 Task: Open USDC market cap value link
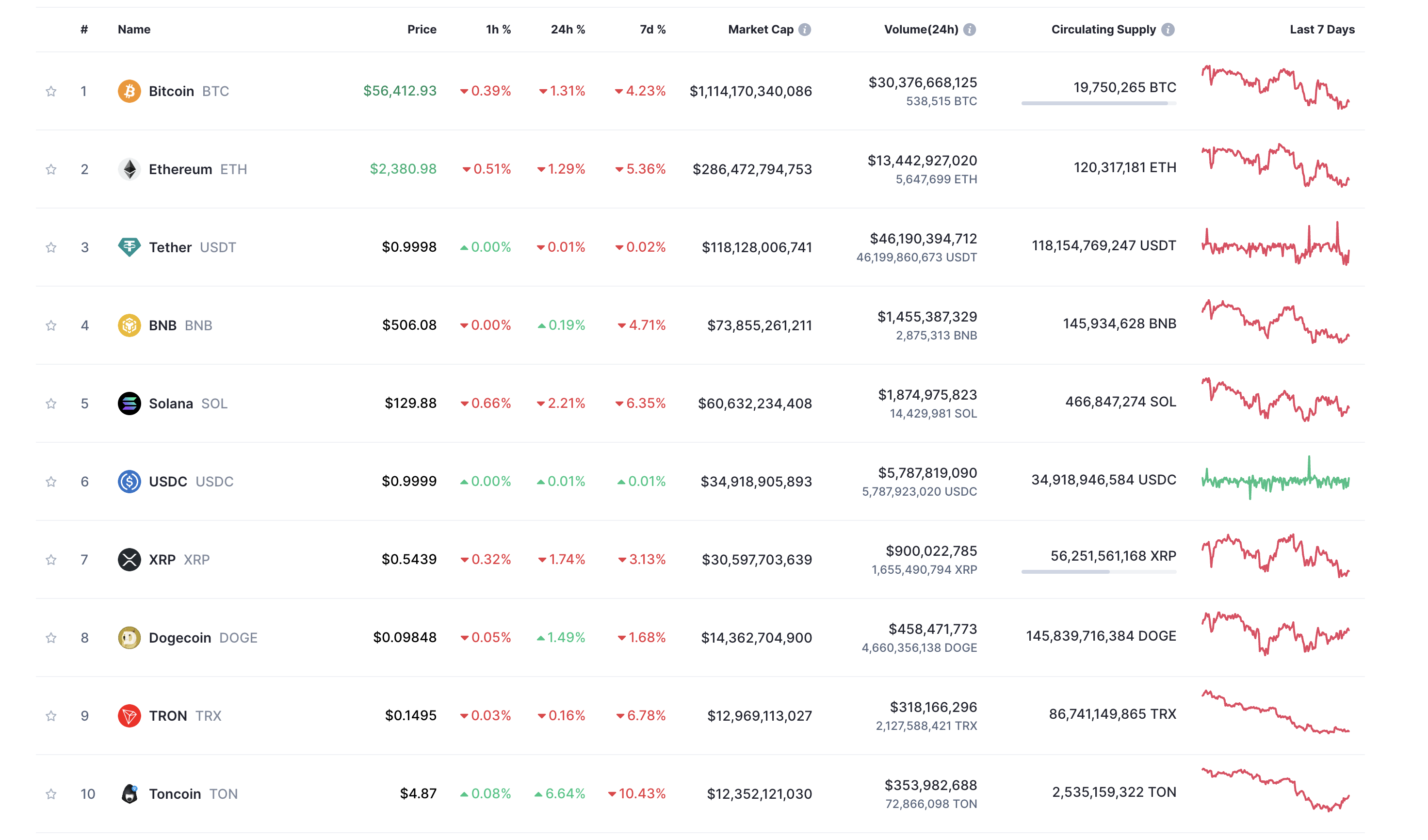pyautogui.click(x=756, y=482)
